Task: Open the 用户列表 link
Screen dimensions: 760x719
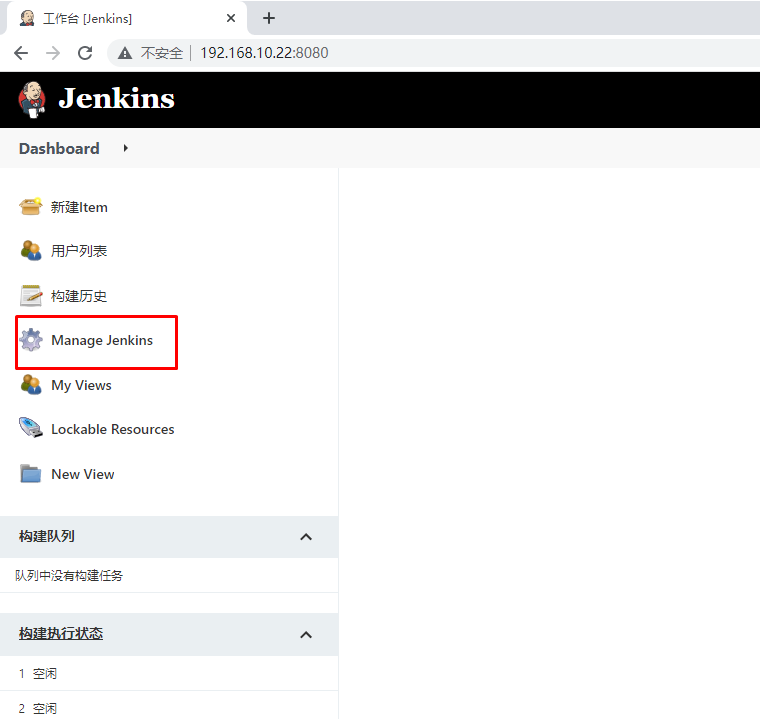Action: point(79,251)
